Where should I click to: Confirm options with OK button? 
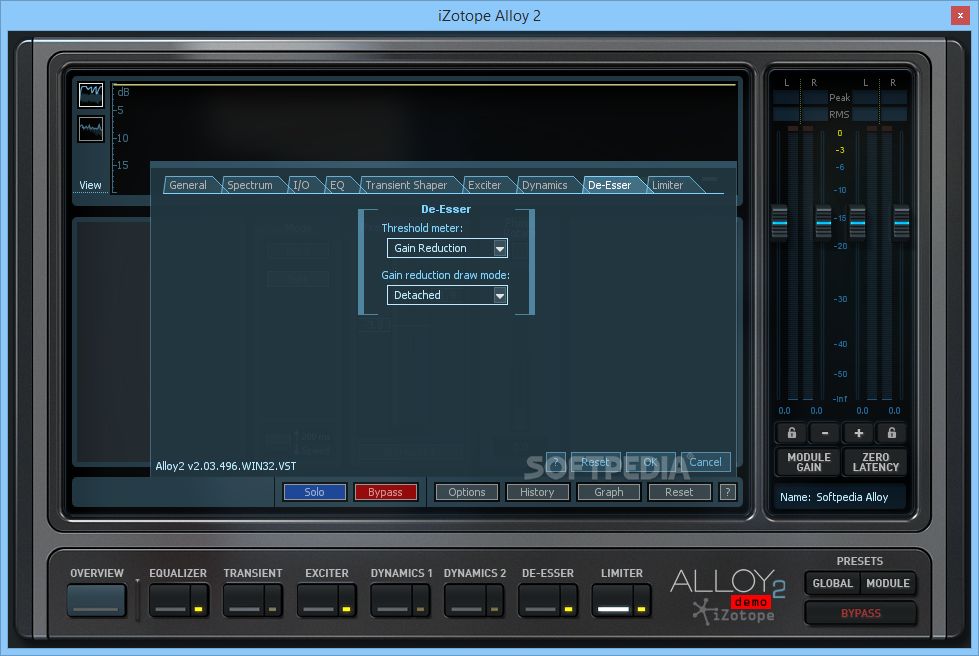tap(650, 462)
